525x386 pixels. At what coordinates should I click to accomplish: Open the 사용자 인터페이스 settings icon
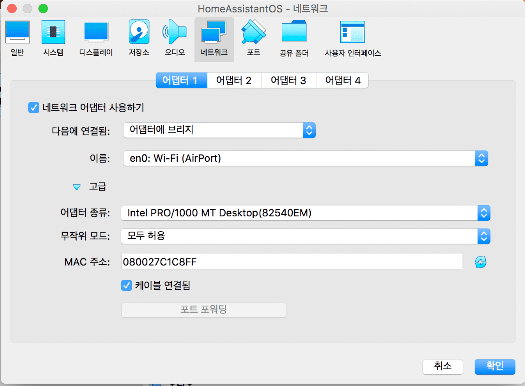pyautogui.click(x=352, y=32)
